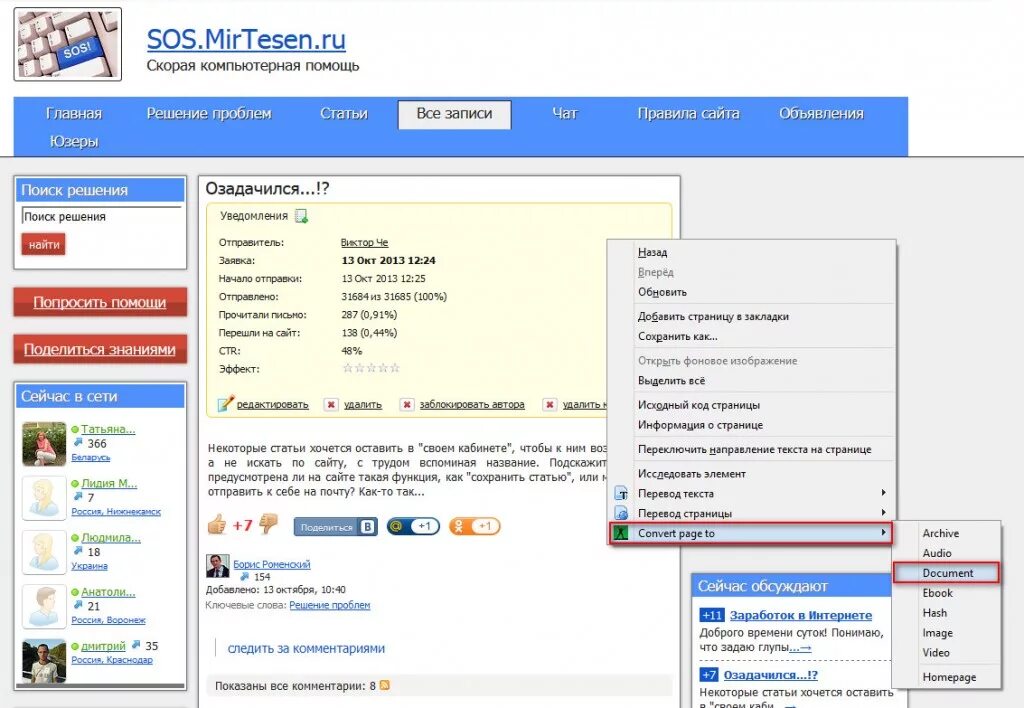Expand Перевод страницы submenu

pyautogui.click(x=751, y=513)
